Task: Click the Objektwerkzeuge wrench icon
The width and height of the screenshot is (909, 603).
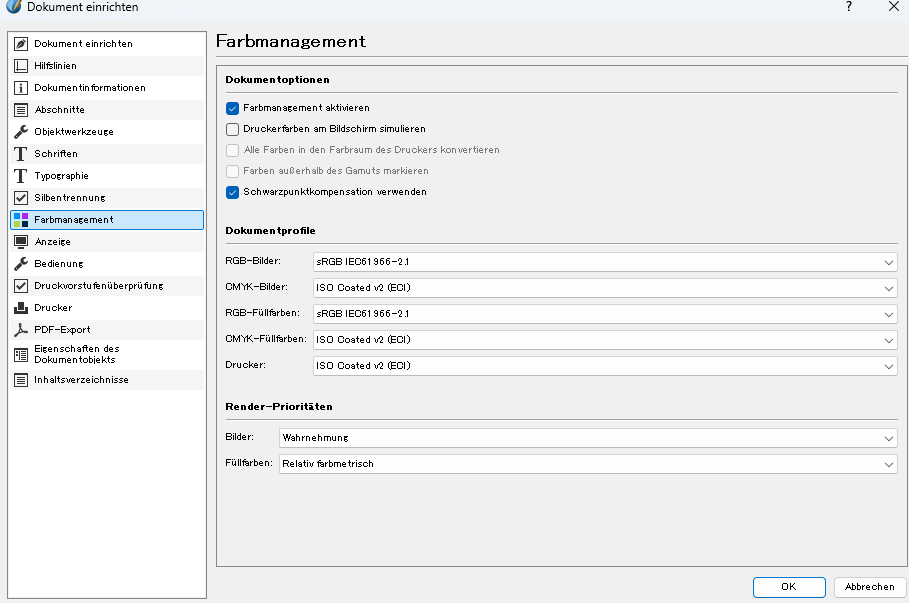Action: (x=21, y=132)
